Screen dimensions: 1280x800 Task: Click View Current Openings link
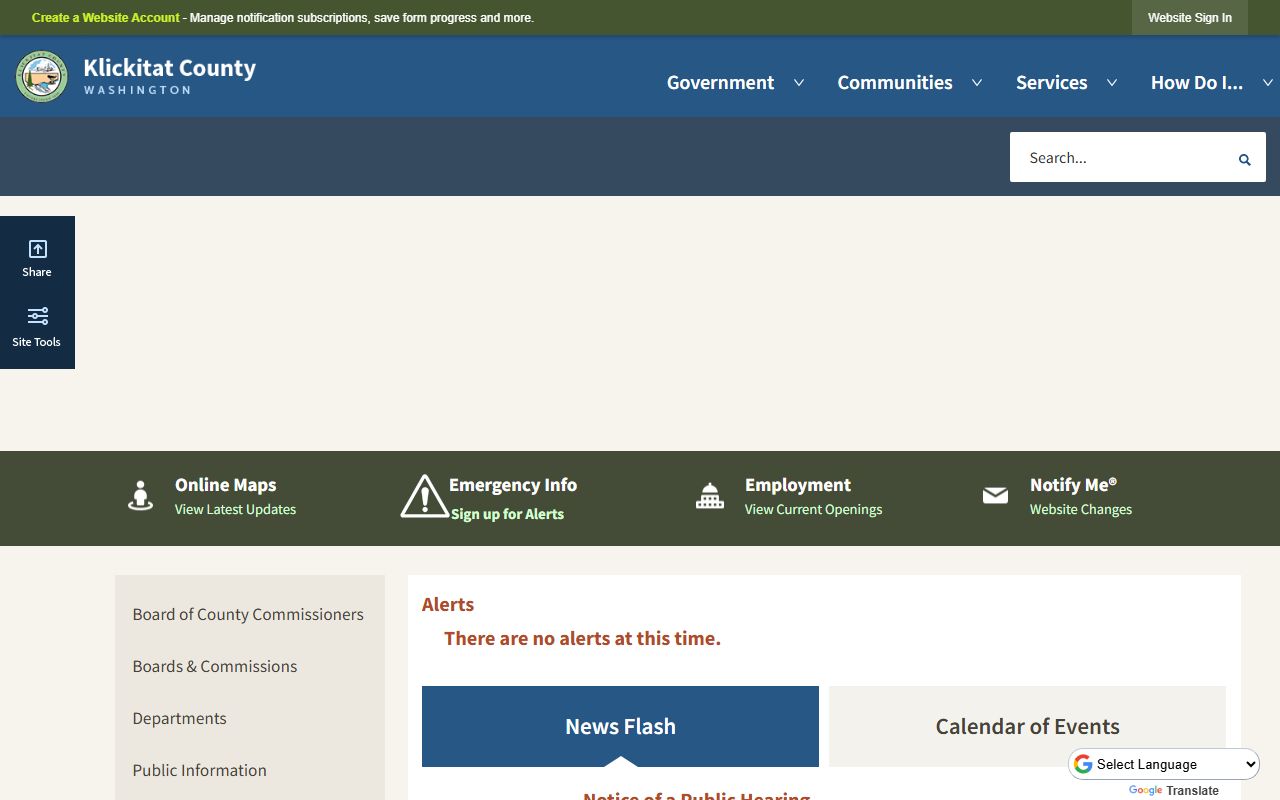coord(813,509)
